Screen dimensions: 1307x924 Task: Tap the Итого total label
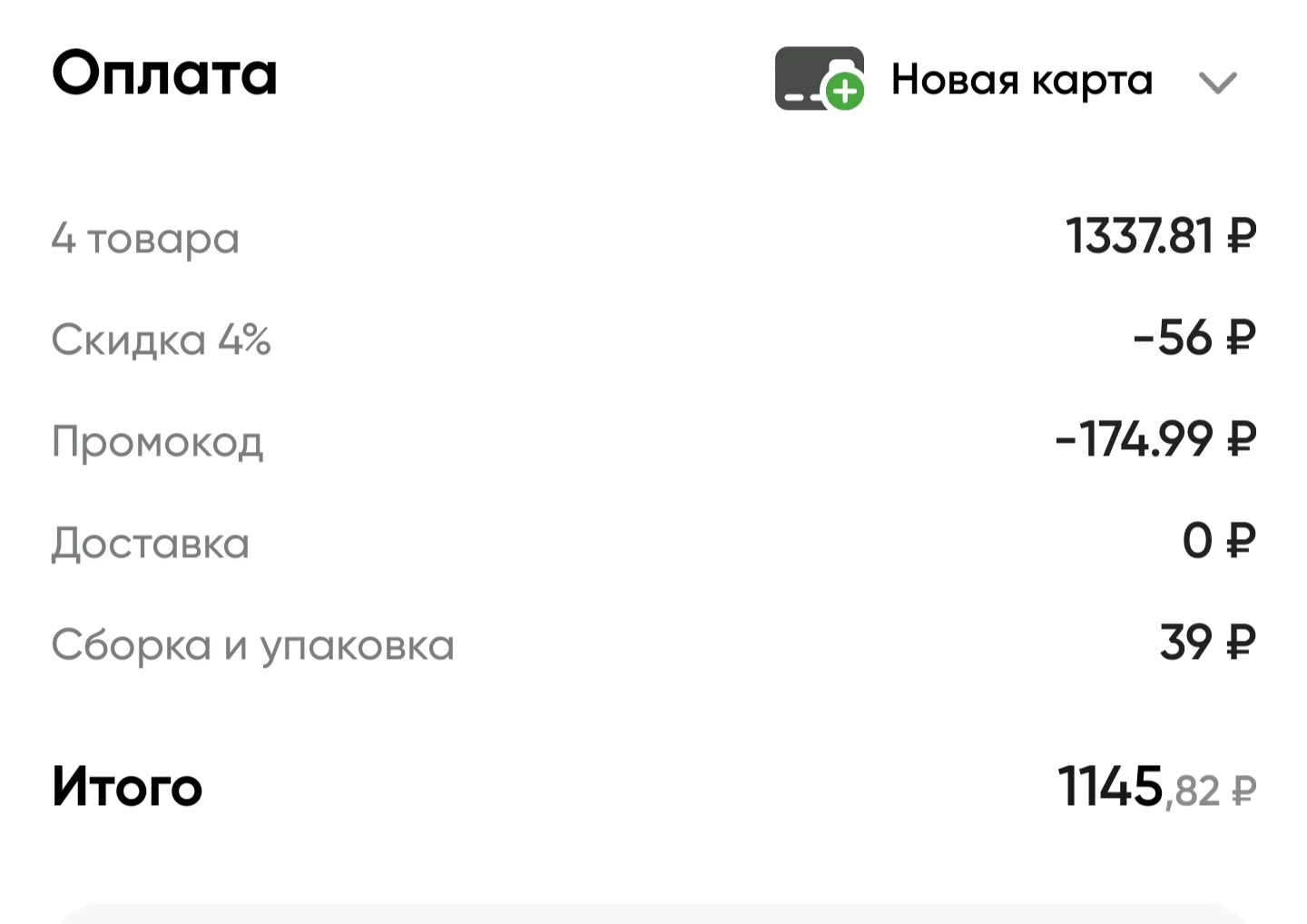tap(127, 786)
